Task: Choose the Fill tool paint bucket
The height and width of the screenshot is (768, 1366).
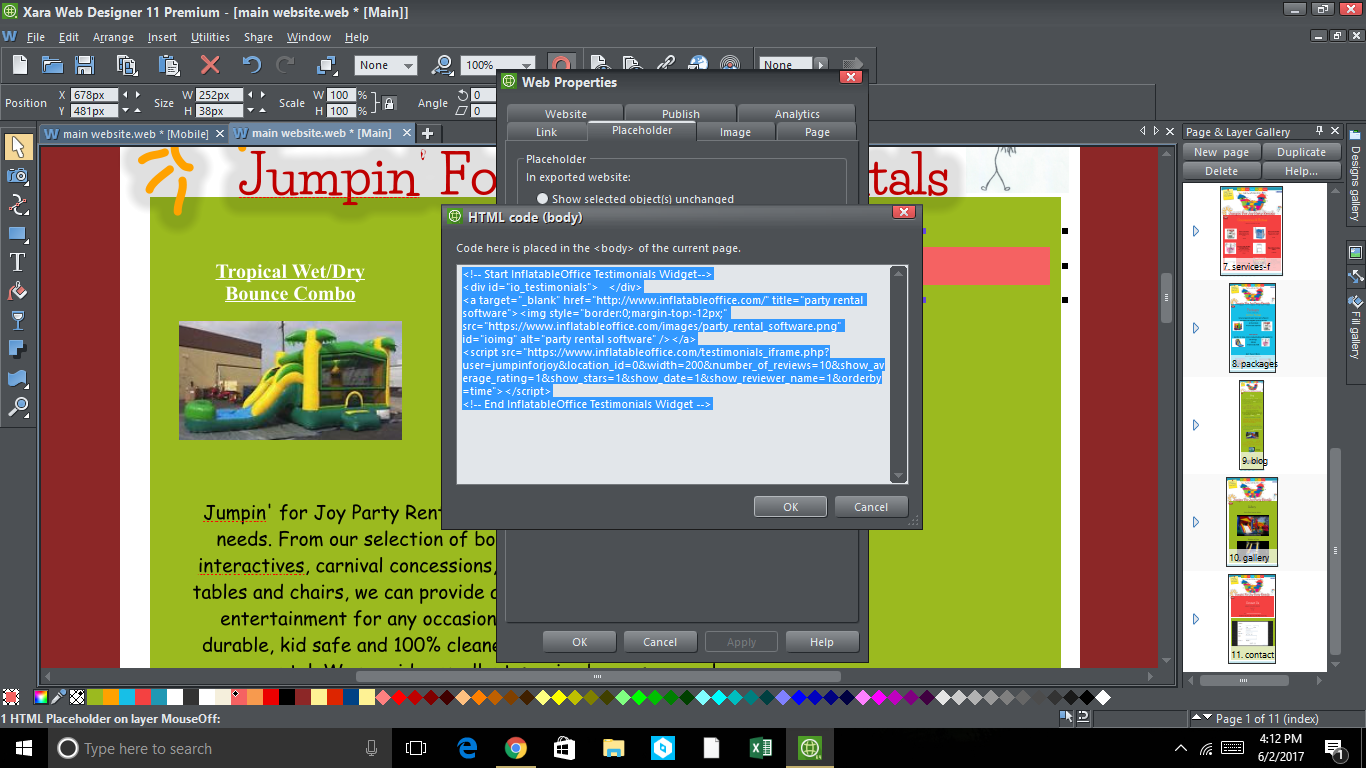Action: (17, 291)
